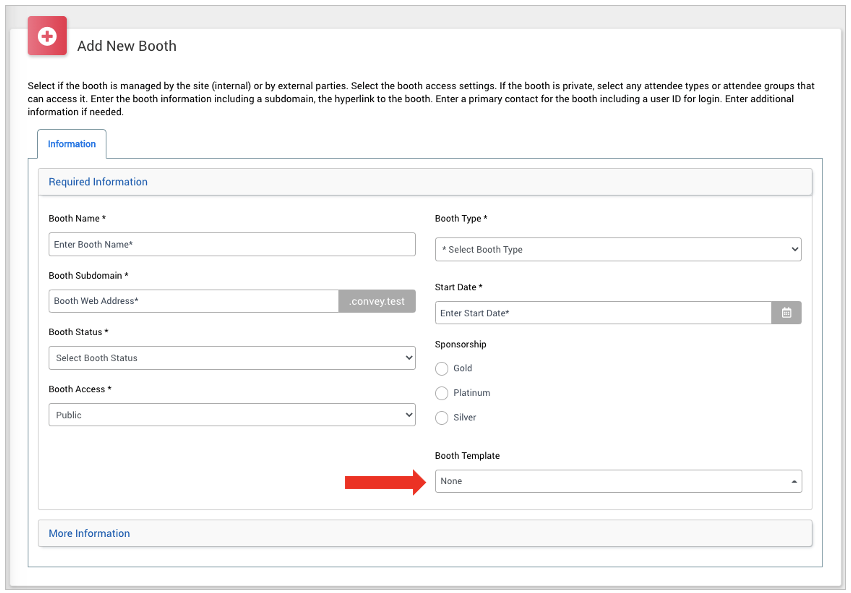Screen dimensions: 851x593
Task: Switch to the Information tab
Action: [x=72, y=144]
